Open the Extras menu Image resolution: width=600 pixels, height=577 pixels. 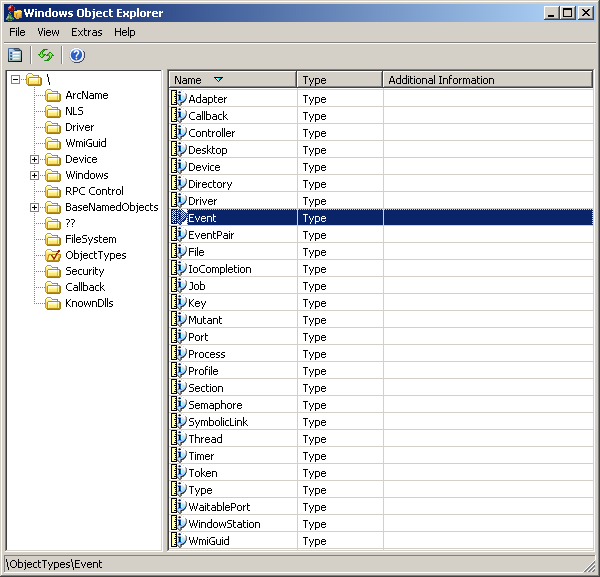[86, 32]
